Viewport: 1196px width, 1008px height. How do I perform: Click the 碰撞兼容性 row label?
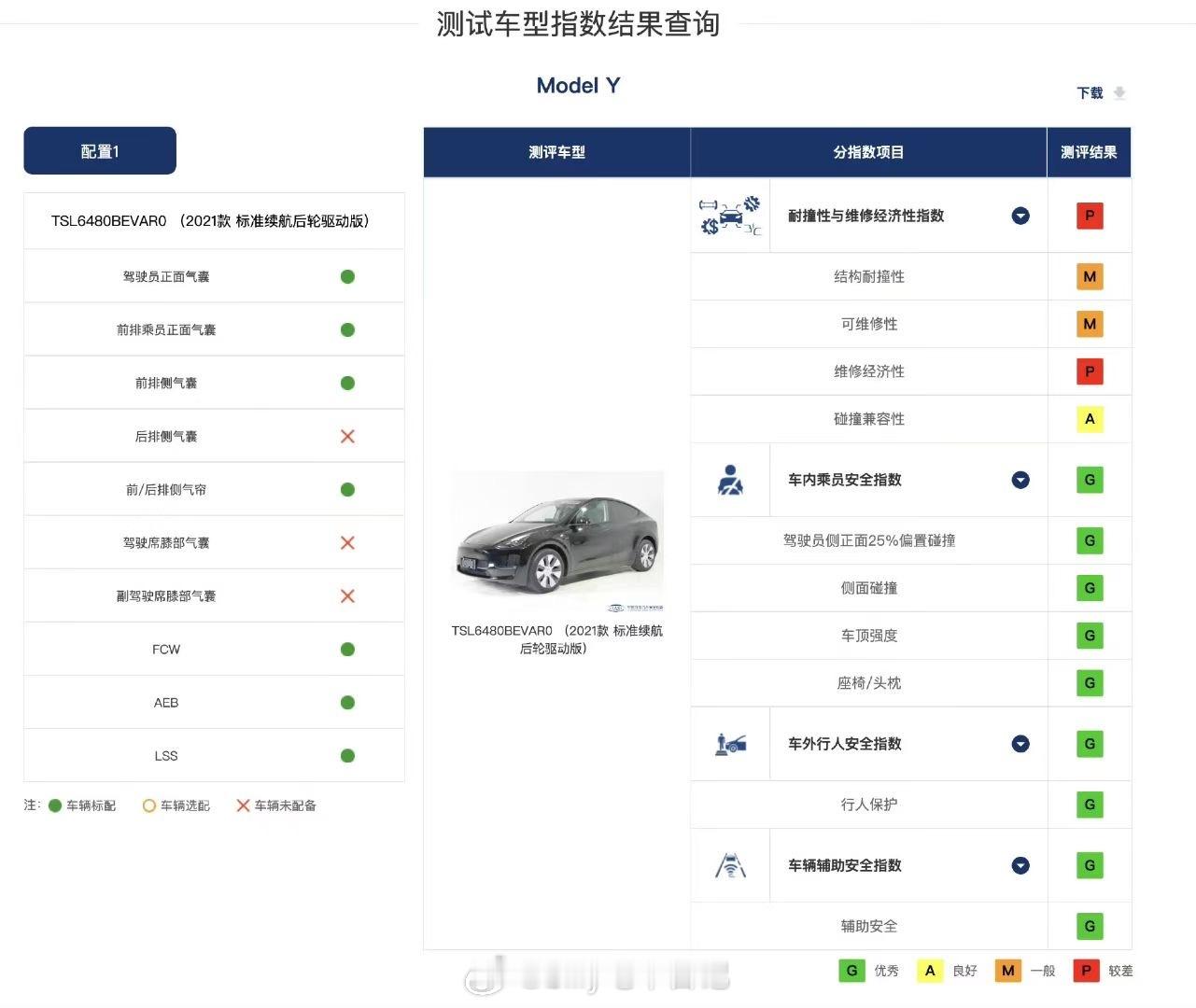pyautogui.click(x=869, y=419)
